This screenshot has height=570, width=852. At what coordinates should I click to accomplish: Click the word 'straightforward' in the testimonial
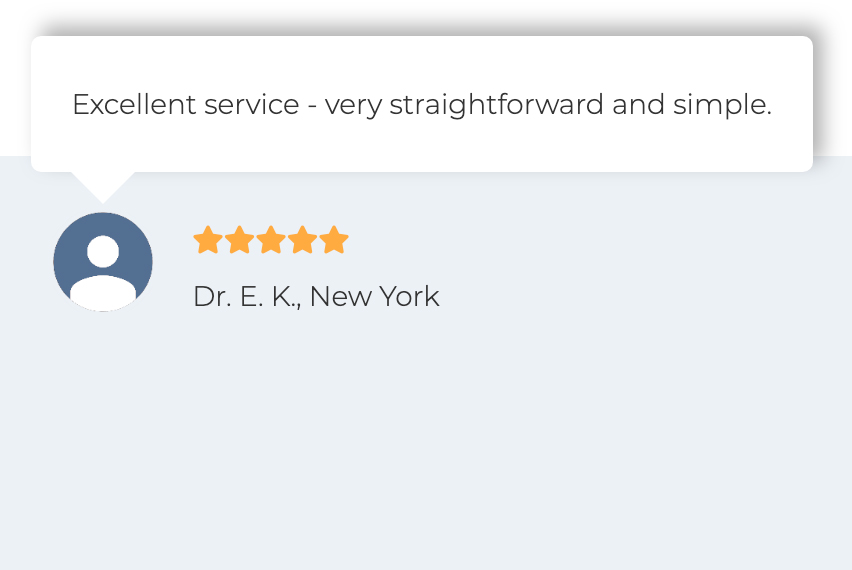click(497, 105)
